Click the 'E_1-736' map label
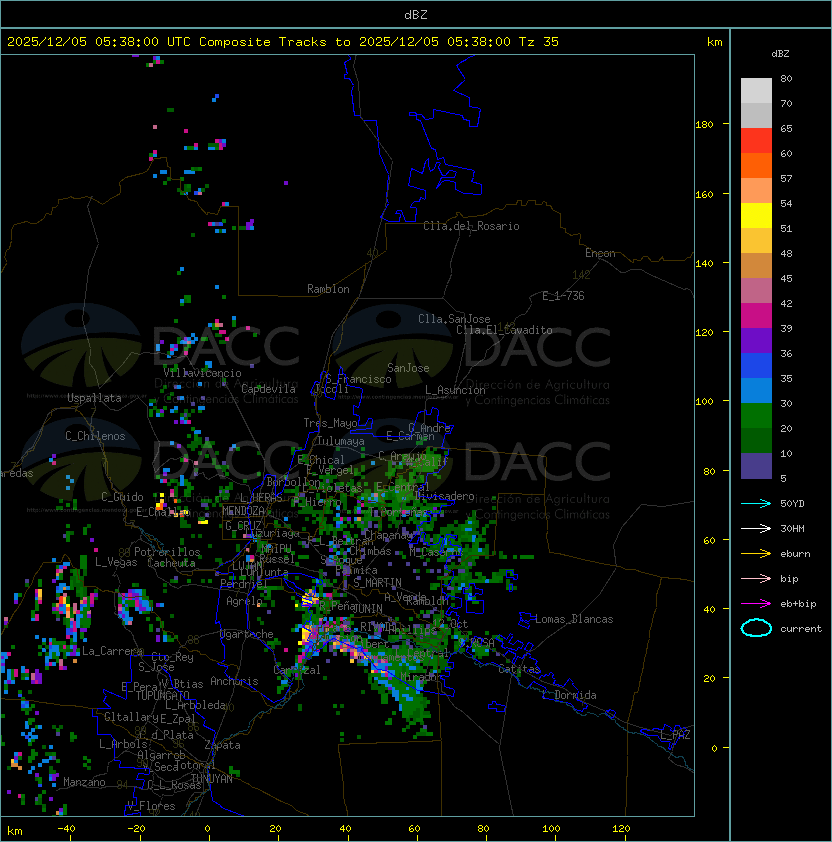 [x=563, y=296]
